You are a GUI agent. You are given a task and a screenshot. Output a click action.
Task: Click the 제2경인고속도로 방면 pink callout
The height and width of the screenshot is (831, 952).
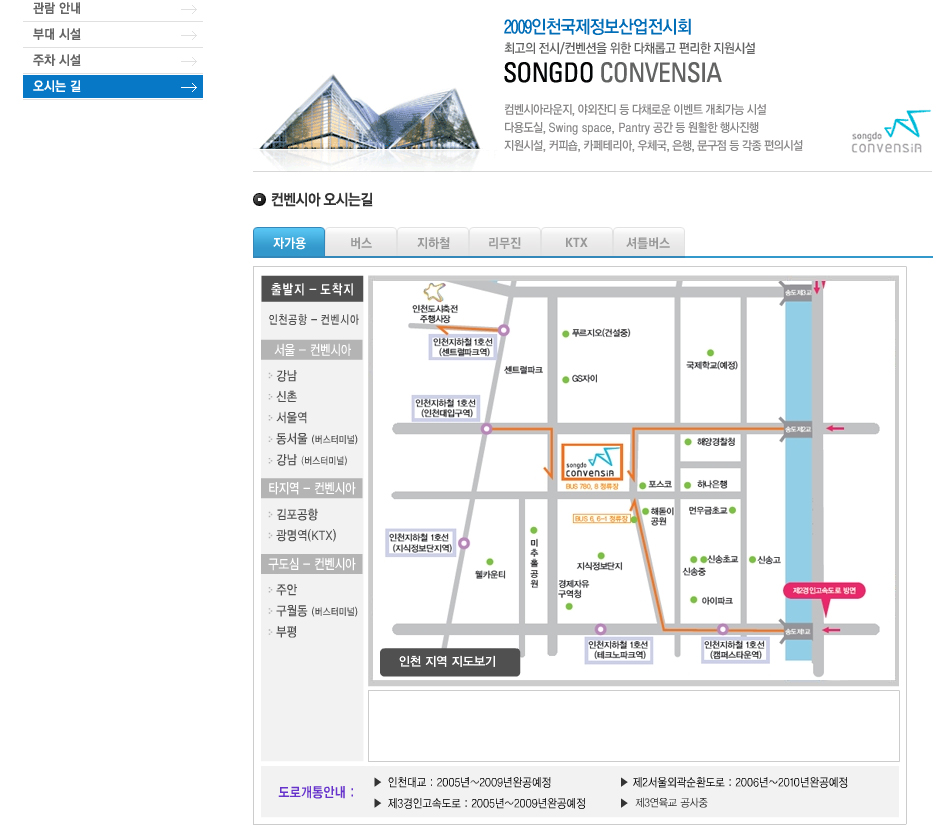pyautogui.click(x=824, y=591)
